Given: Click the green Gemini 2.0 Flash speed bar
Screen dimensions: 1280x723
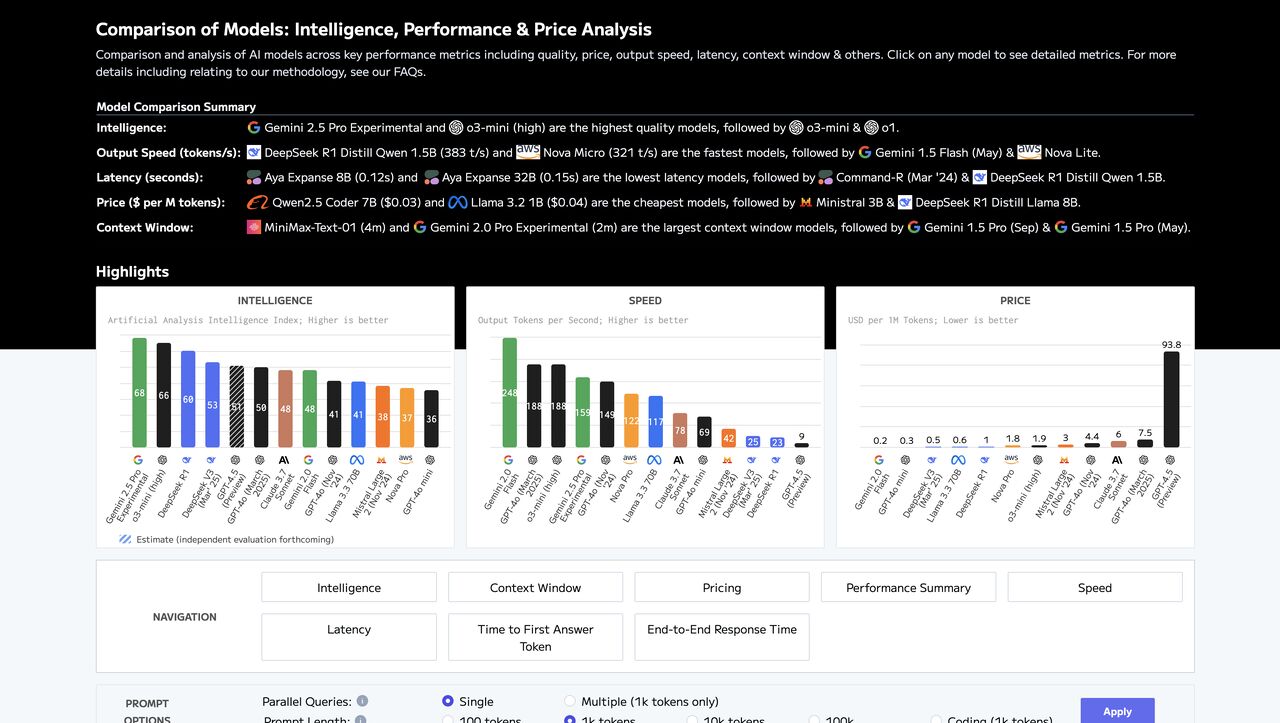Looking at the screenshot, I should (x=509, y=392).
